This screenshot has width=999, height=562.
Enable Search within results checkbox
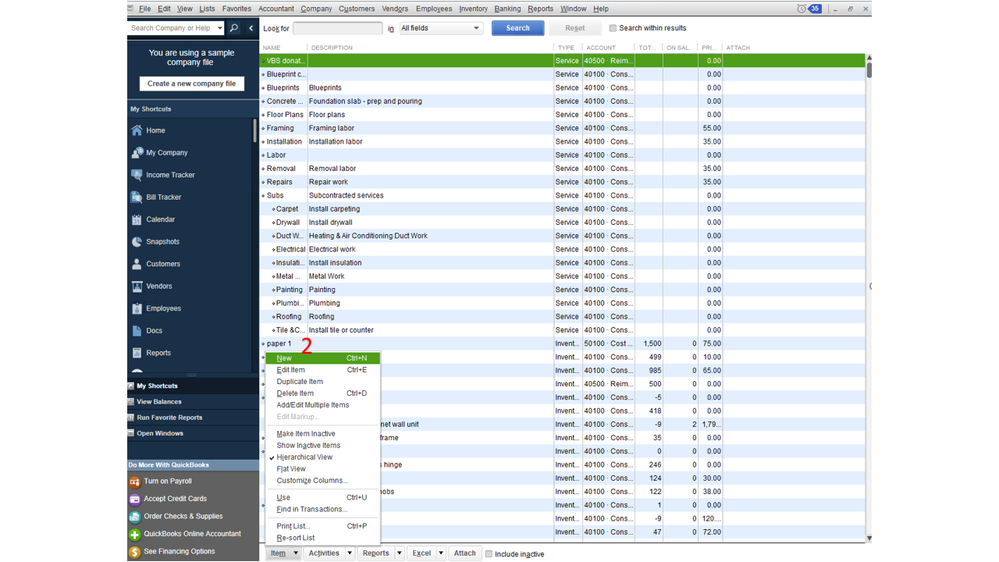(613, 28)
